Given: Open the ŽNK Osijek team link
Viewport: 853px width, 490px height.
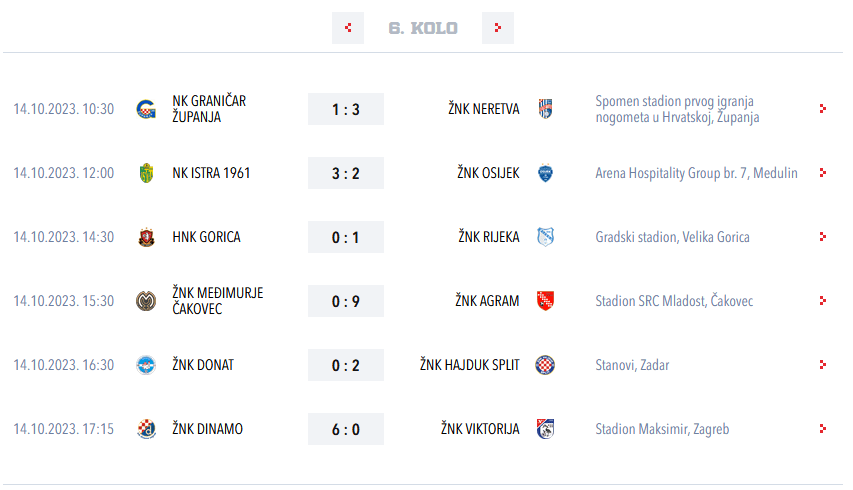Looking at the screenshot, I should (x=488, y=173).
